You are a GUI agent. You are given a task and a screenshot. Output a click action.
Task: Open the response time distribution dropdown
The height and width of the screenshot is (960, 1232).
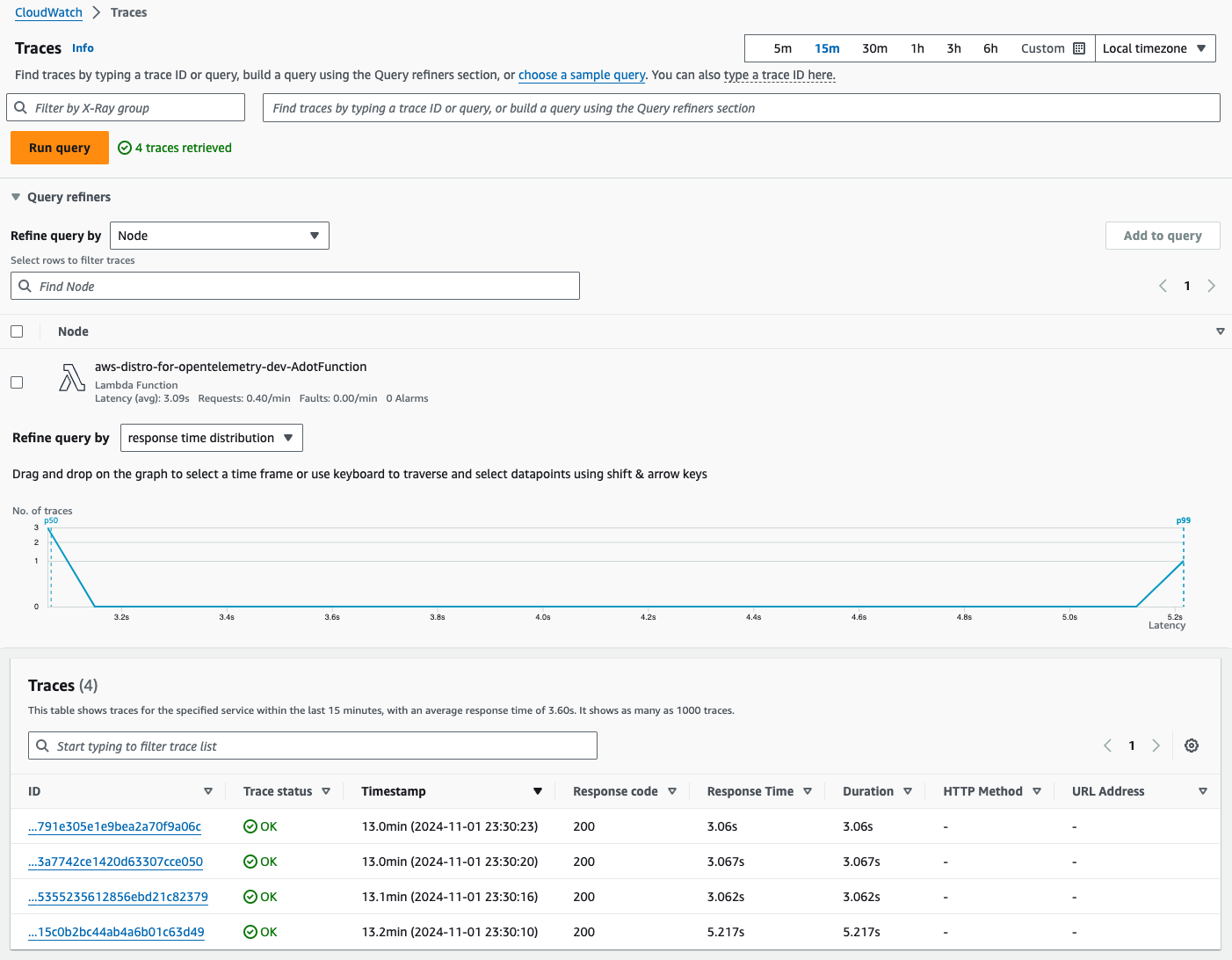click(x=212, y=438)
